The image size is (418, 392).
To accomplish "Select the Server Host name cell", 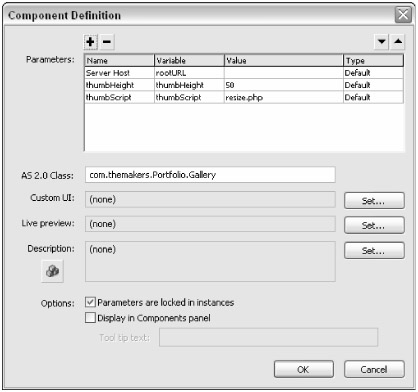I will point(119,73).
